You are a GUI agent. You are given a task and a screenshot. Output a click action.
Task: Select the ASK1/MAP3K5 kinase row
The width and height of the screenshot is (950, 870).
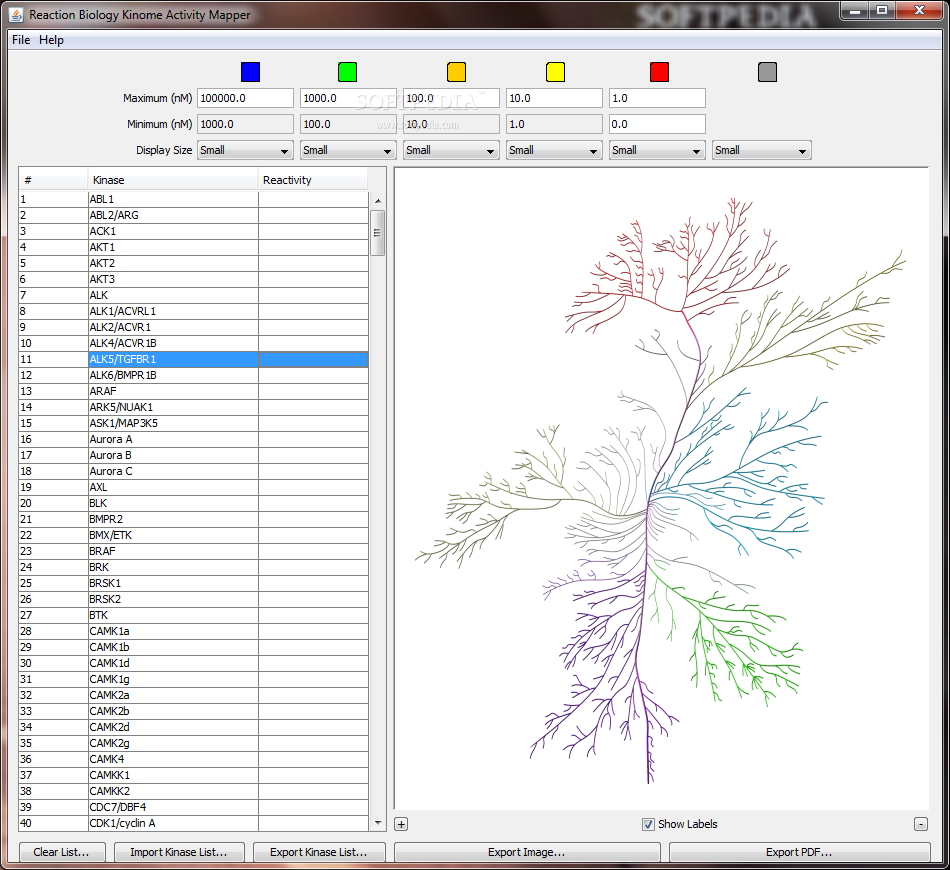pyautogui.click(x=193, y=423)
